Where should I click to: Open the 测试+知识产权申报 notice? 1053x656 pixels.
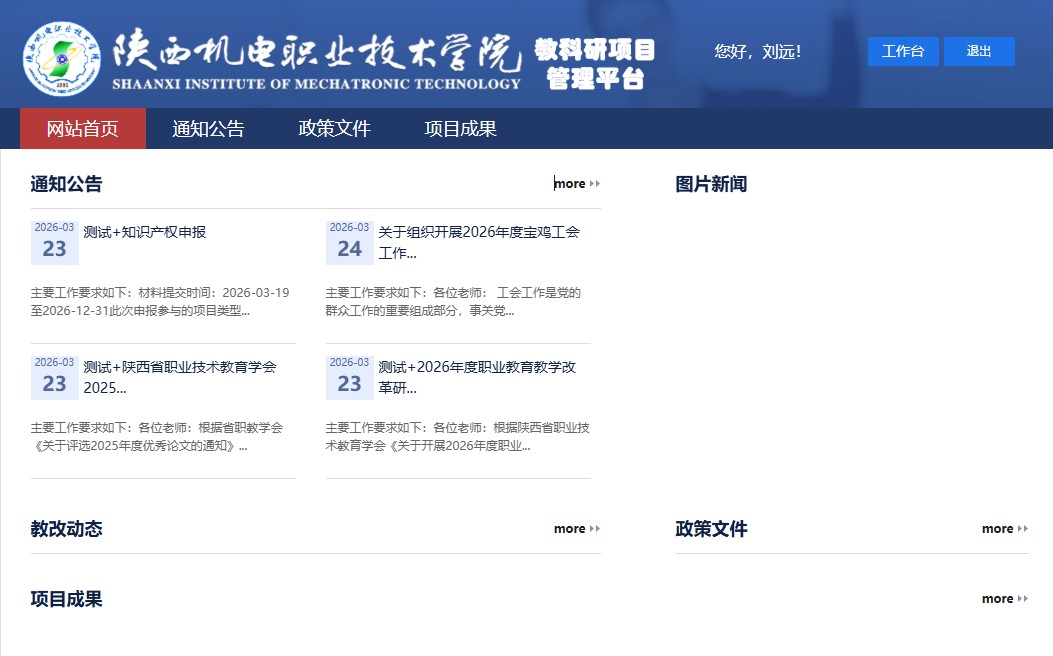[145, 232]
